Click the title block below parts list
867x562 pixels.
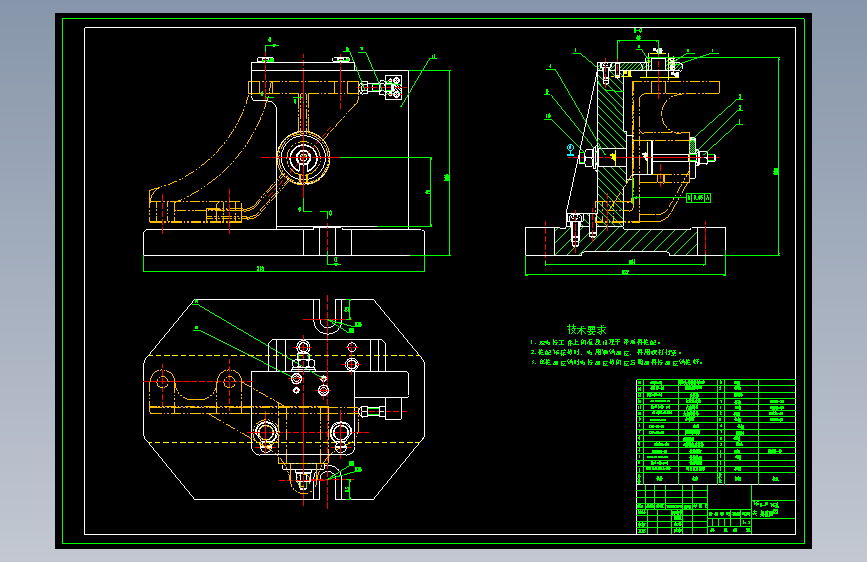716,509
